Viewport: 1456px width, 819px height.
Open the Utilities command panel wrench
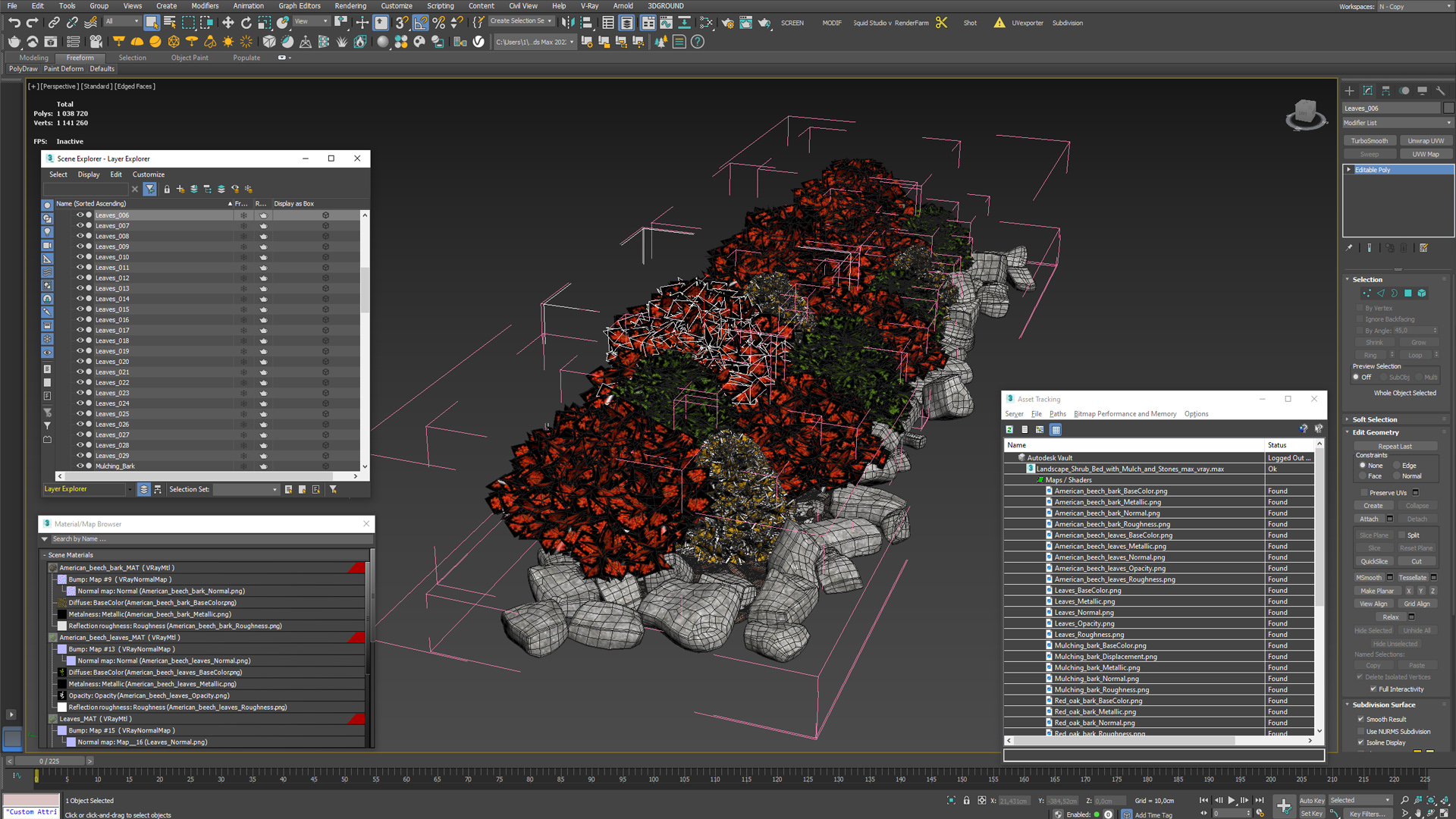1441,90
